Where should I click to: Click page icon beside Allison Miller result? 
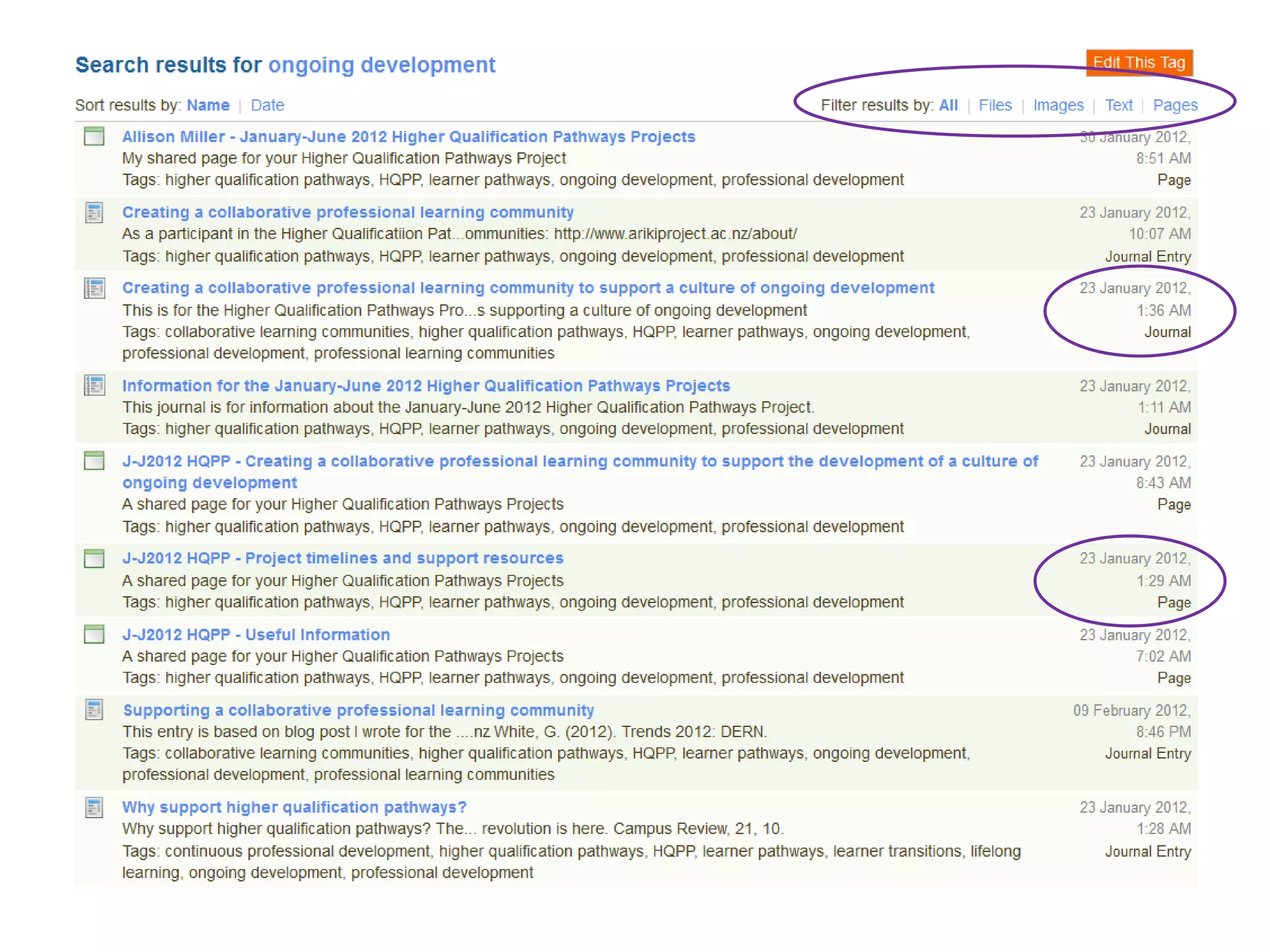[x=94, y=136]
